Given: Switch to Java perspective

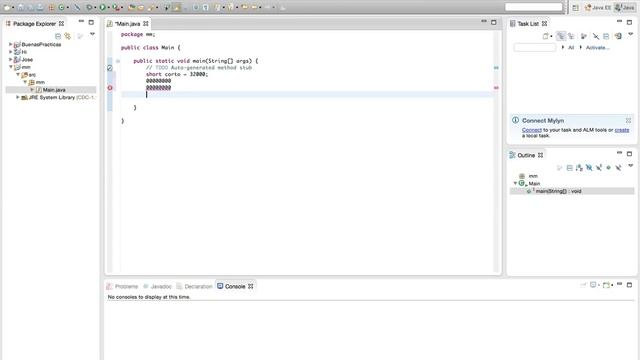Looking at the screenshot, I should point(625,7).
